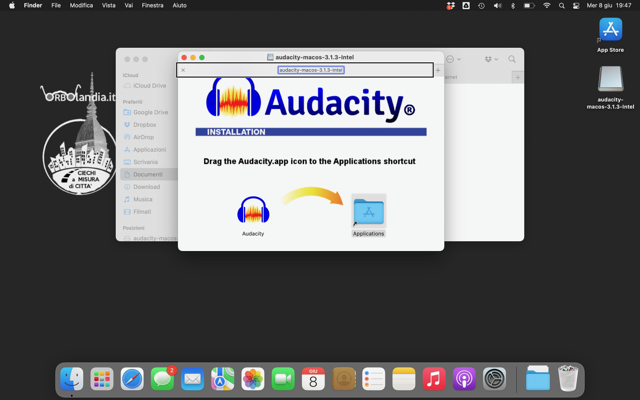This screenshot has width=640, height=400.
Task: Open Calendar showing 8 in Dock
Action: 313,379
